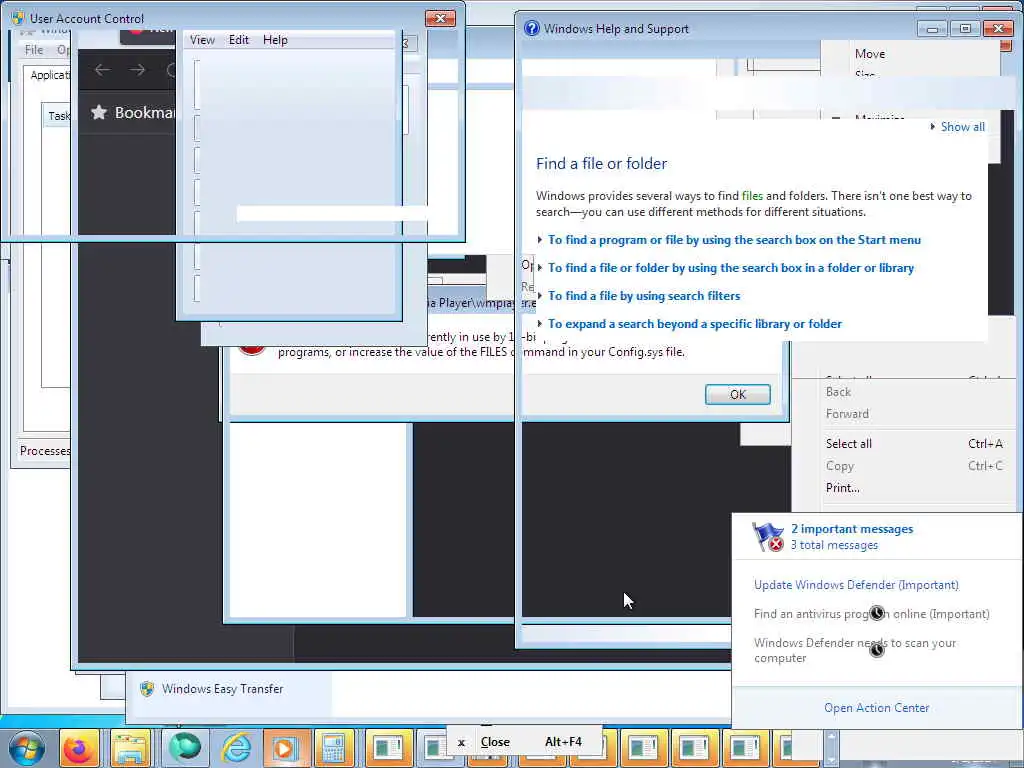Click the 'Find a file or folder' heading

click(x=601, y=164)
